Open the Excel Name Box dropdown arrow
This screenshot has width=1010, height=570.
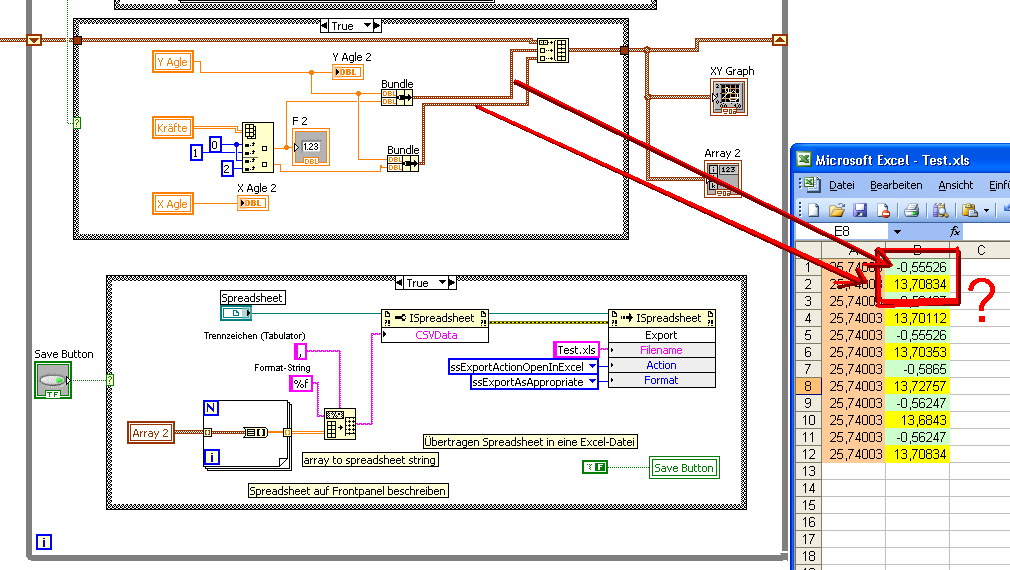click(897, 231)
